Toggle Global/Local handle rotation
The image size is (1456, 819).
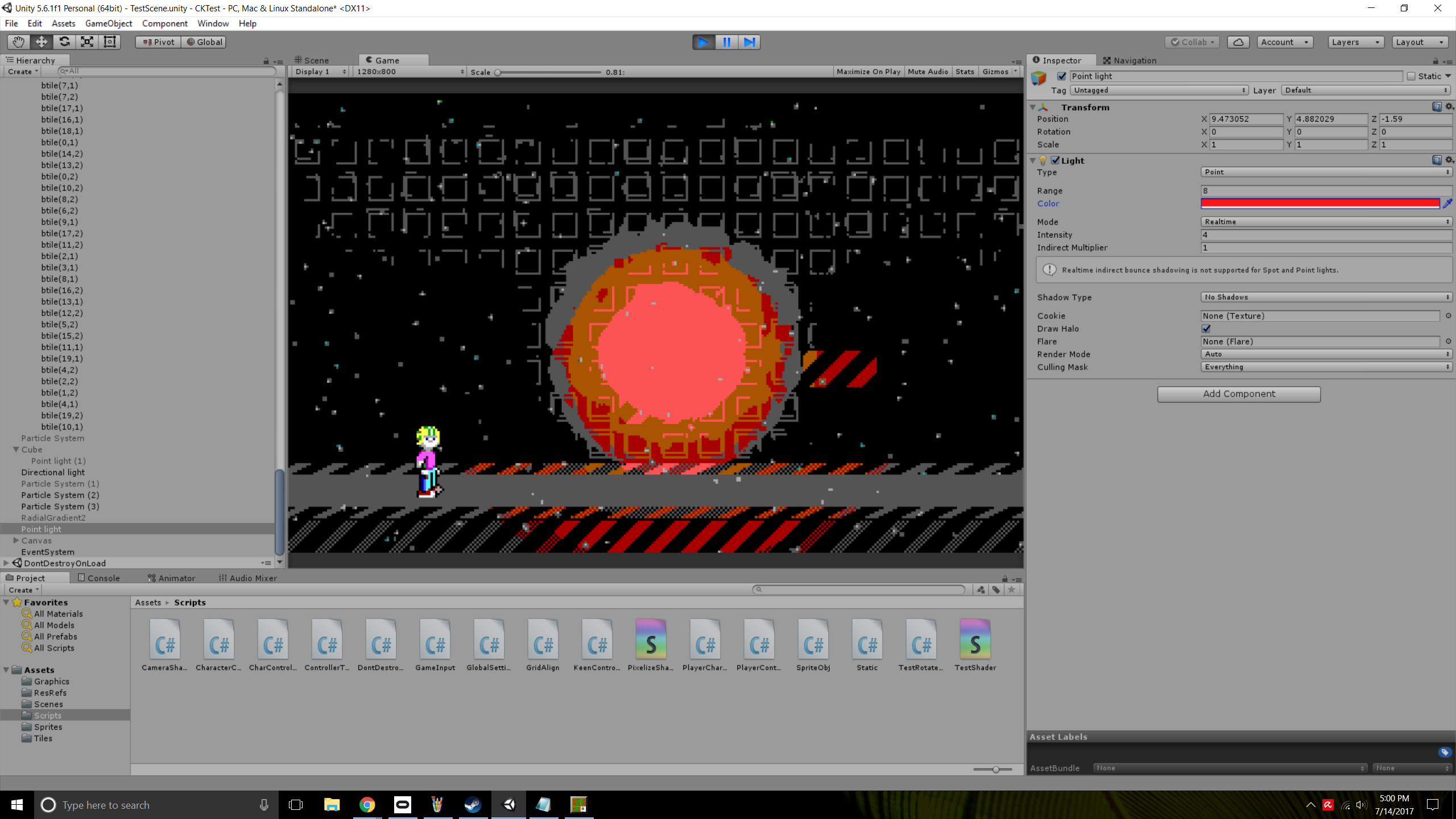[204, 42]
